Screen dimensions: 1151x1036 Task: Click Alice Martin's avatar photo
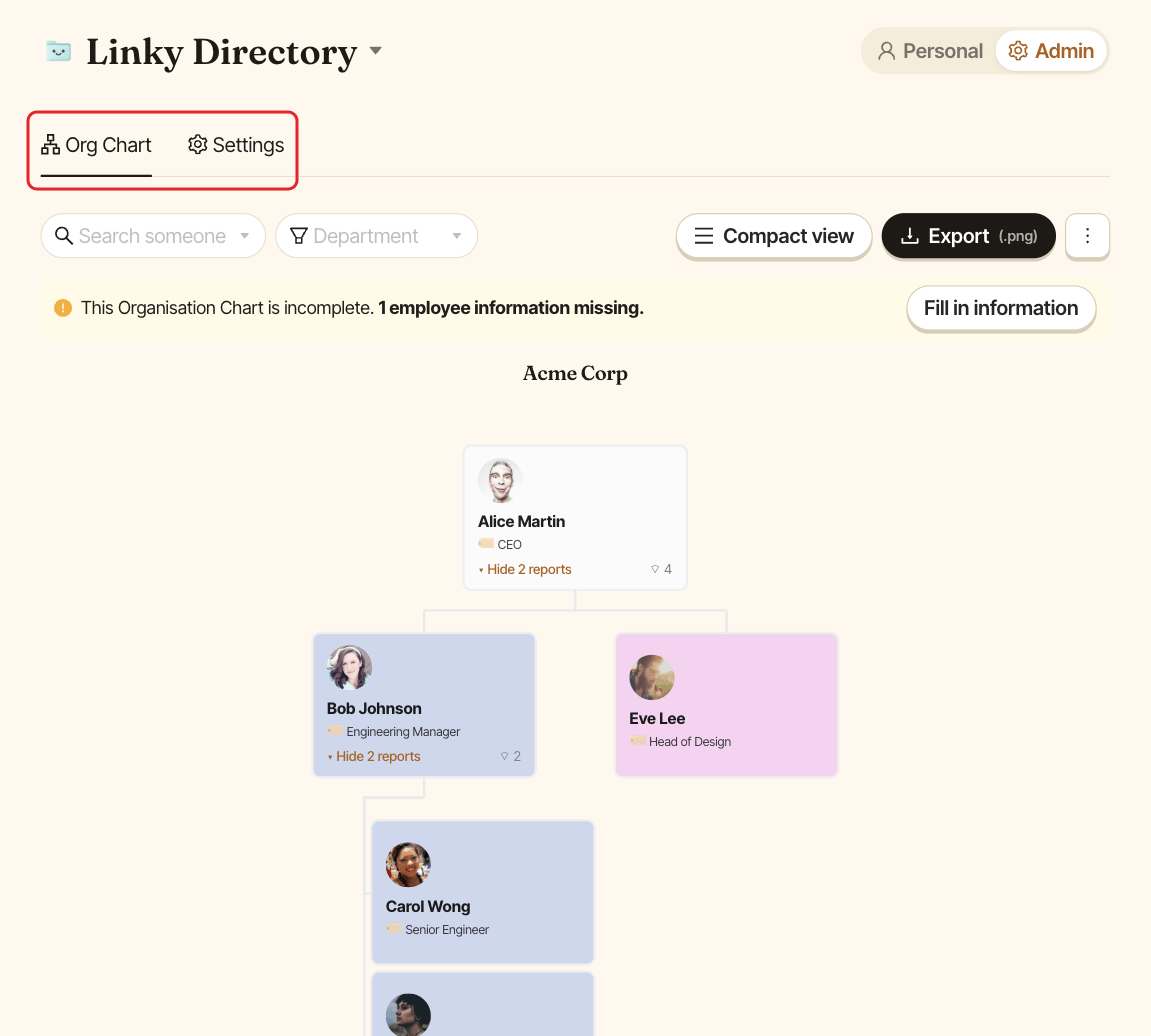click(501, 481)
